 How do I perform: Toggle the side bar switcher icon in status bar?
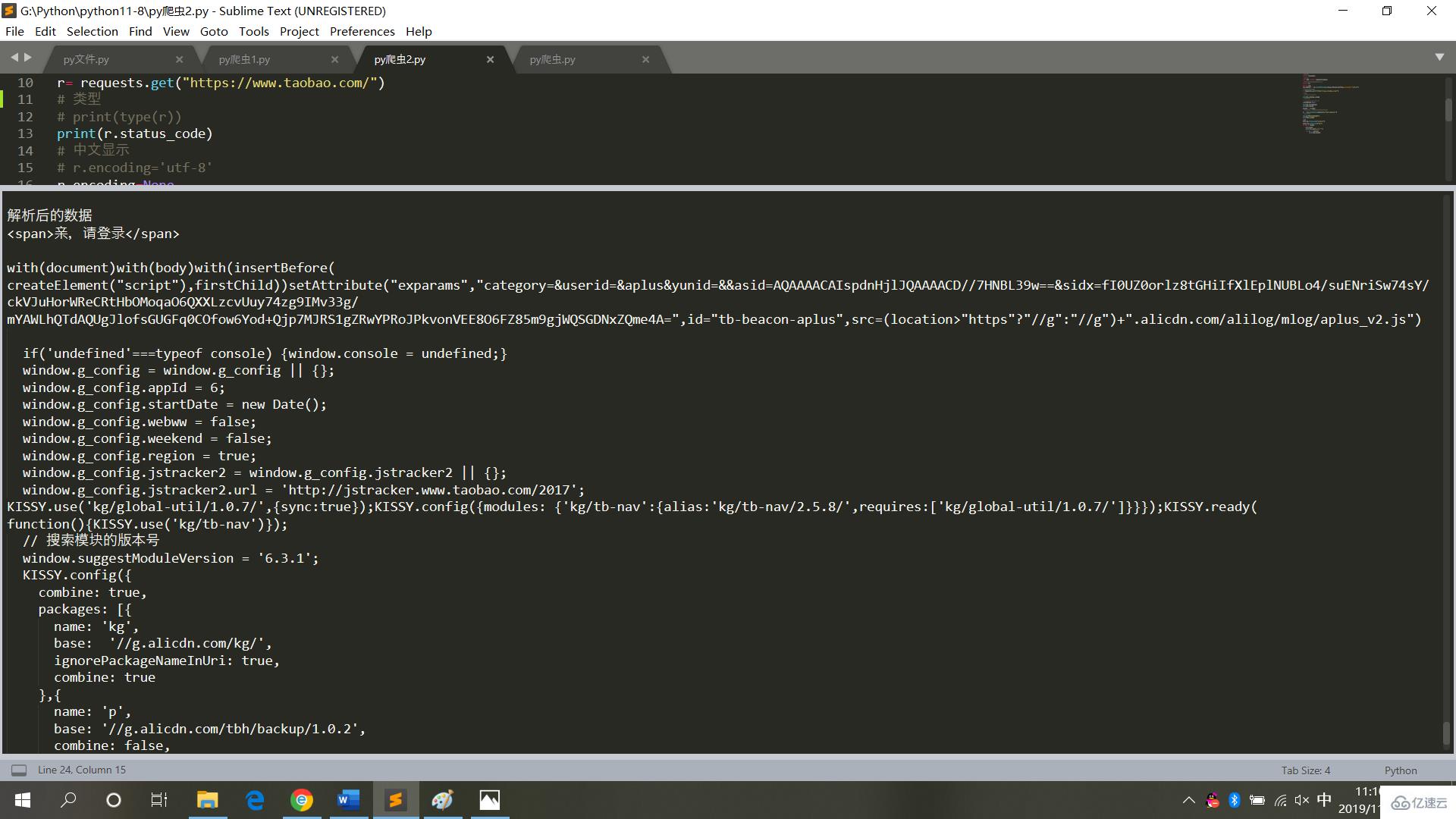(19, 770)
